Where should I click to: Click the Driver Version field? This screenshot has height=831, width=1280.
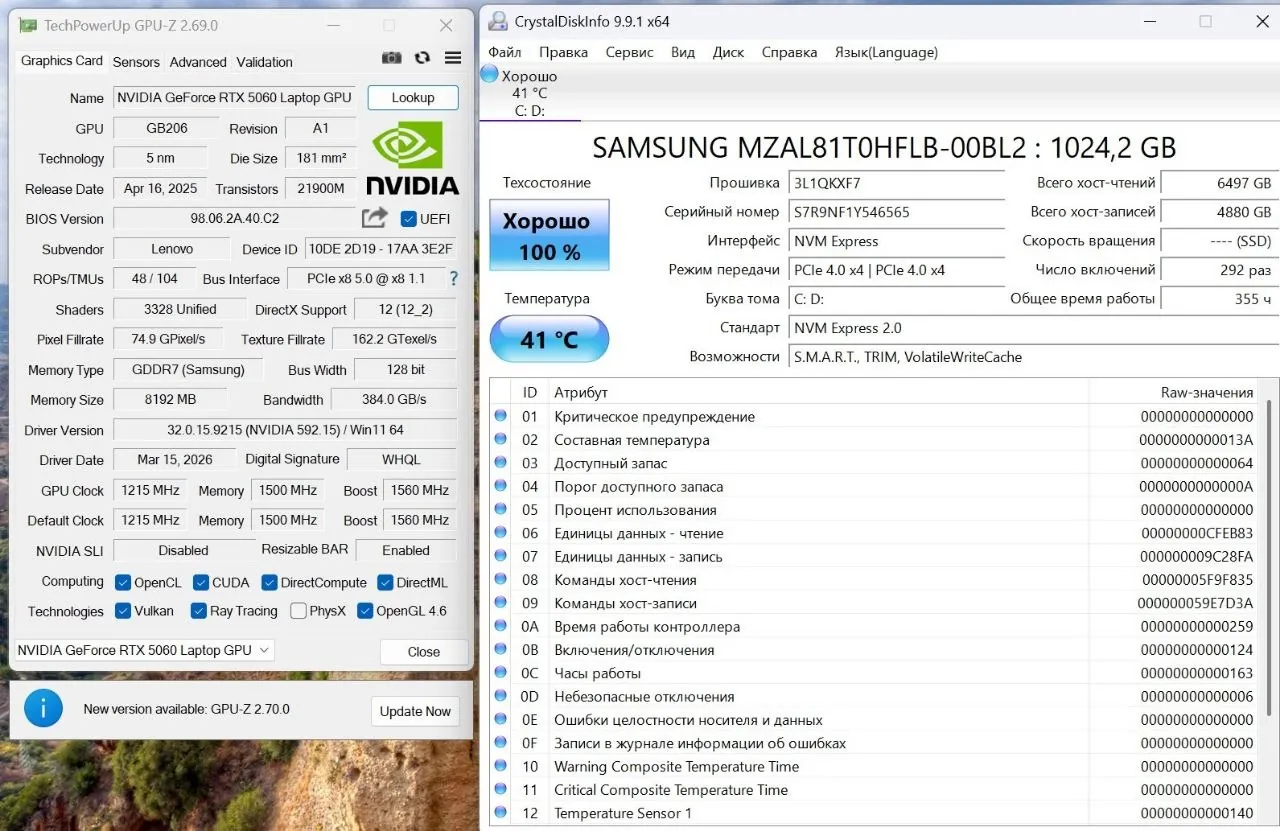point(285,430)
